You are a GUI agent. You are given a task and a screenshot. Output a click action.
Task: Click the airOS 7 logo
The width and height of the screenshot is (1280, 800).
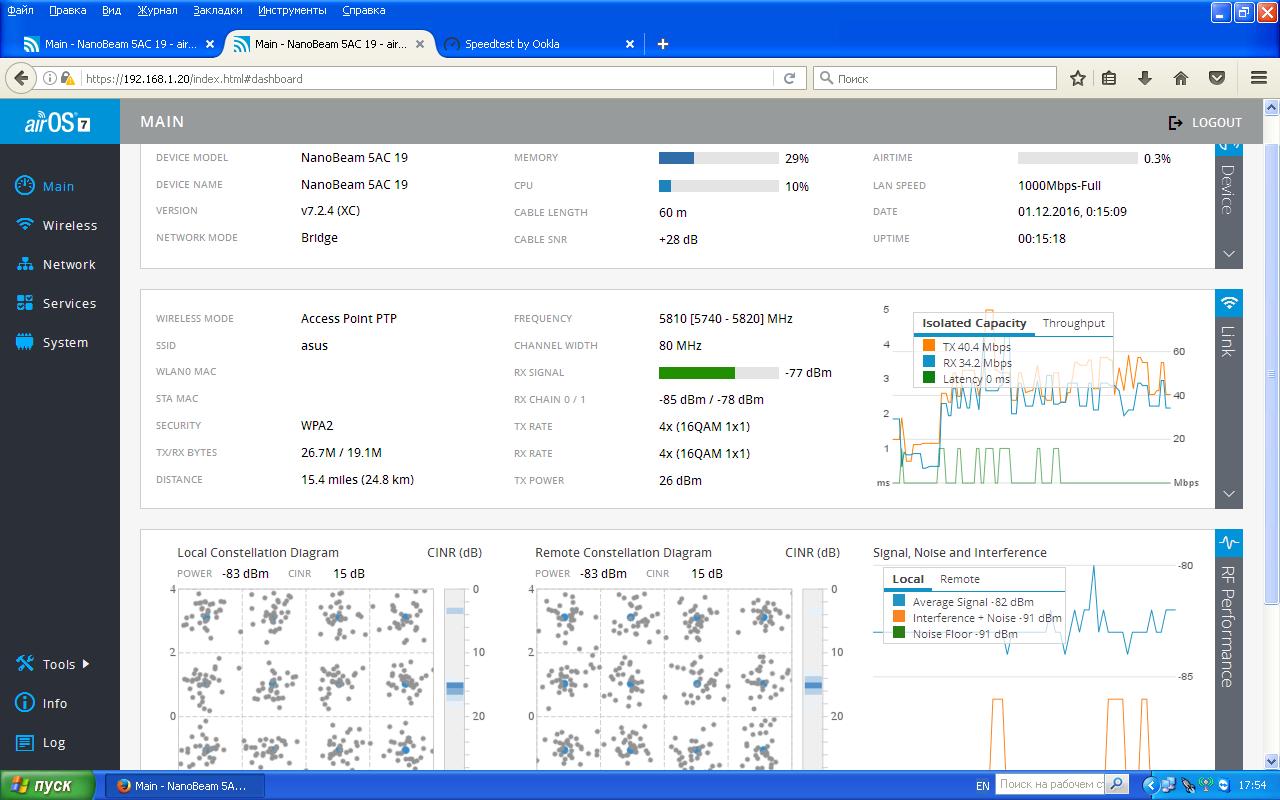coord(58,123)
